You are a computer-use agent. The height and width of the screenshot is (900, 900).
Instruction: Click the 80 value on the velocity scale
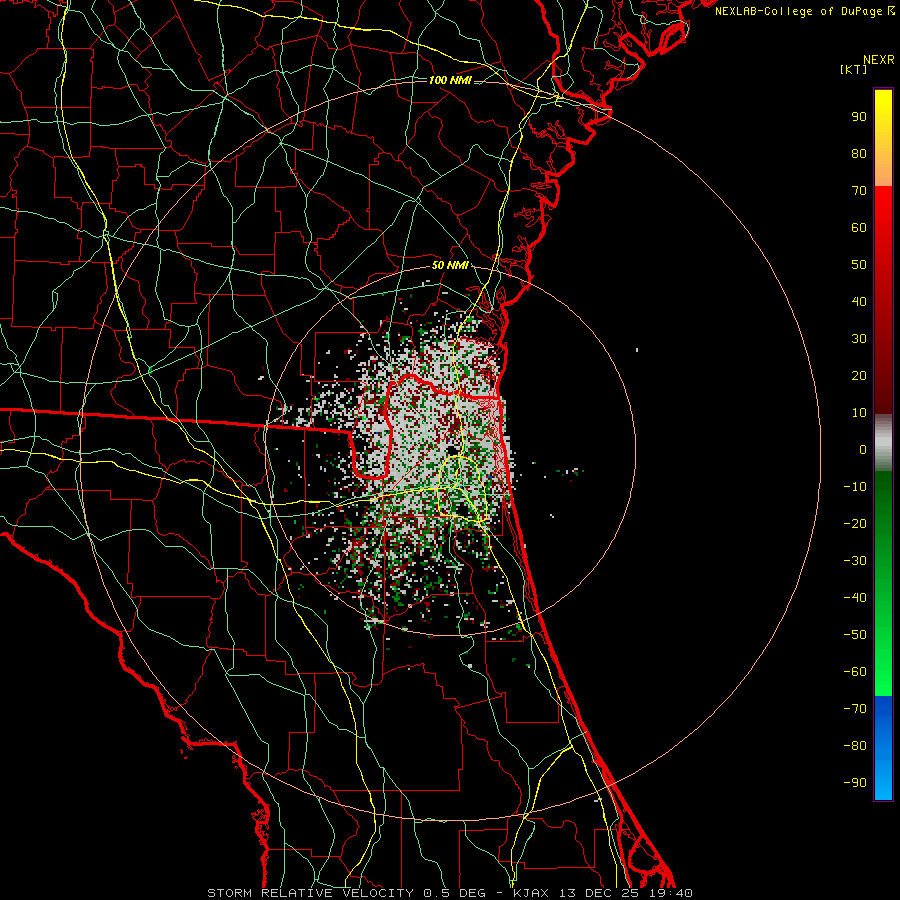pos(859,153)
